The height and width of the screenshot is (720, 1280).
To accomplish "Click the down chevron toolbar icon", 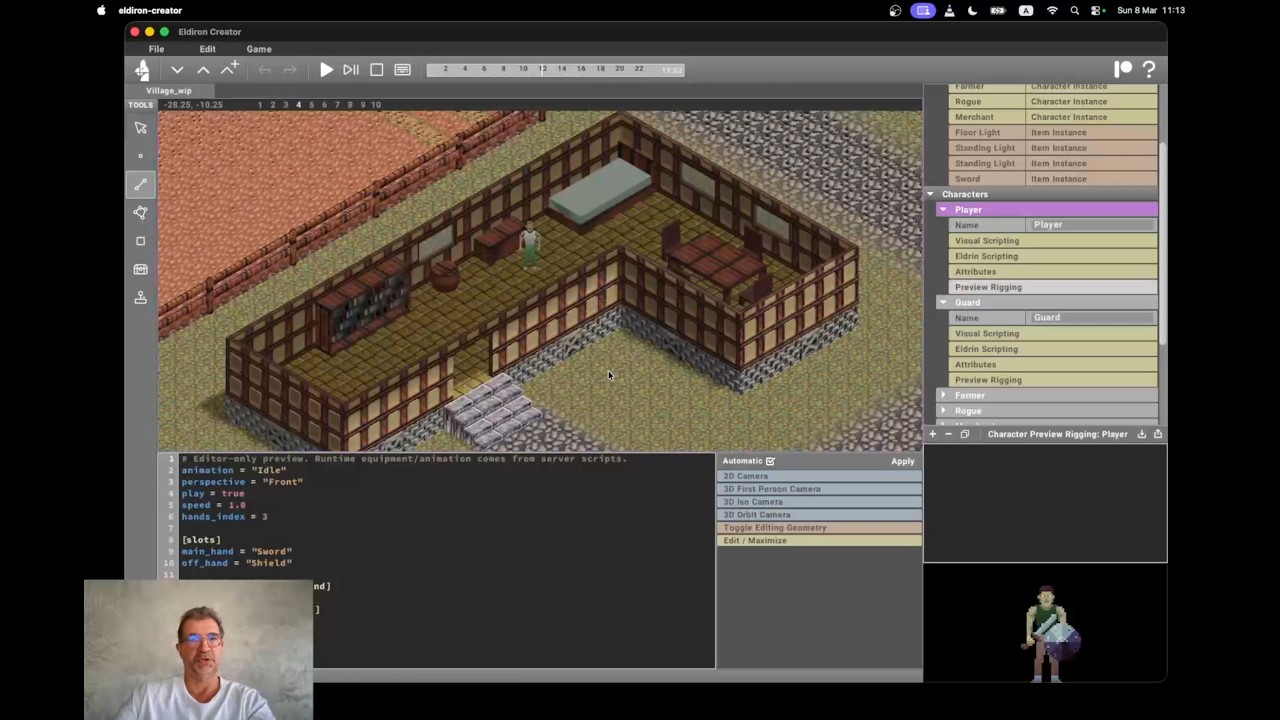I will click(x=177, y=70).
